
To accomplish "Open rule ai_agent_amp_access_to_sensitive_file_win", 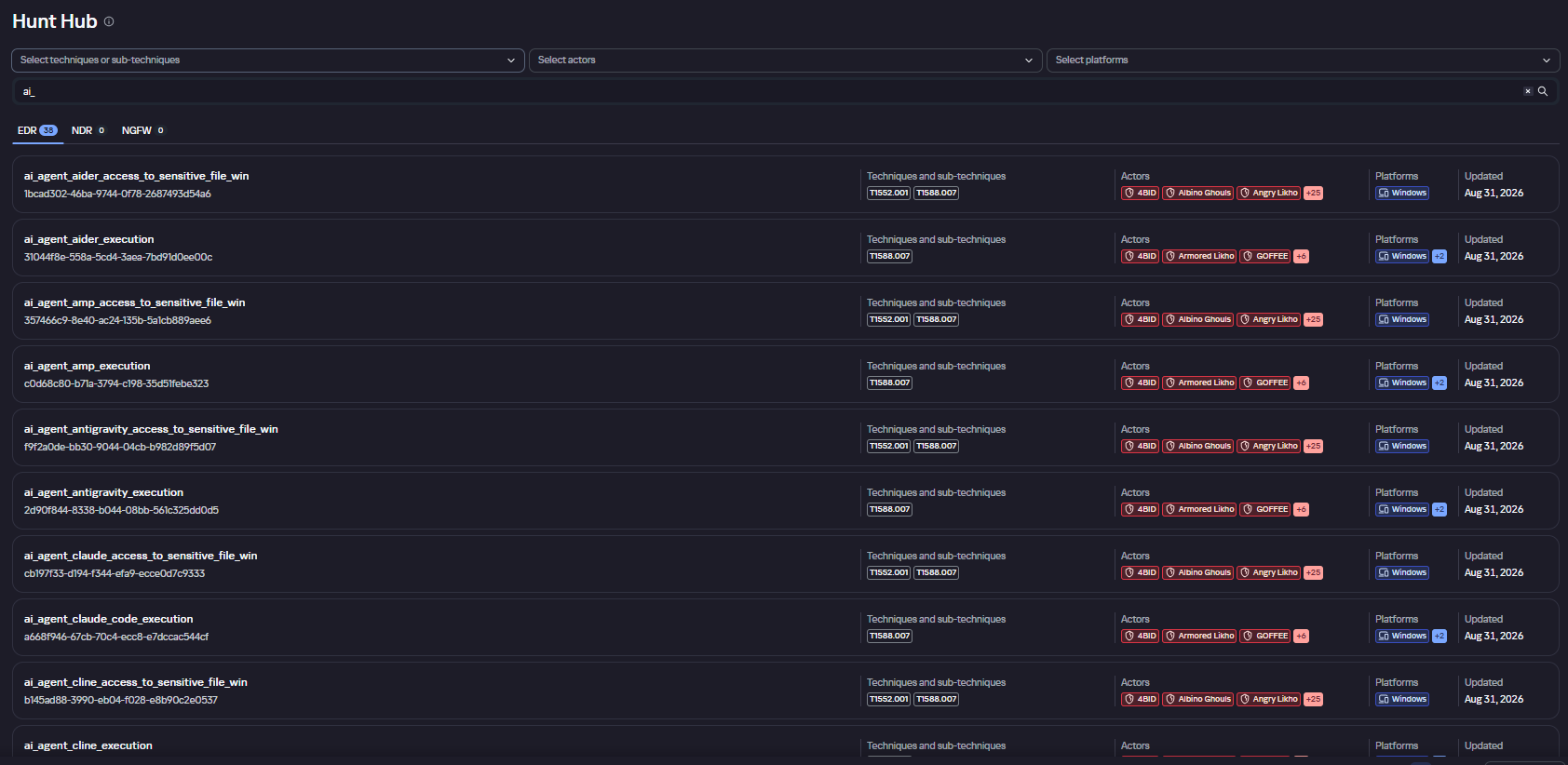I will [135, 302].
